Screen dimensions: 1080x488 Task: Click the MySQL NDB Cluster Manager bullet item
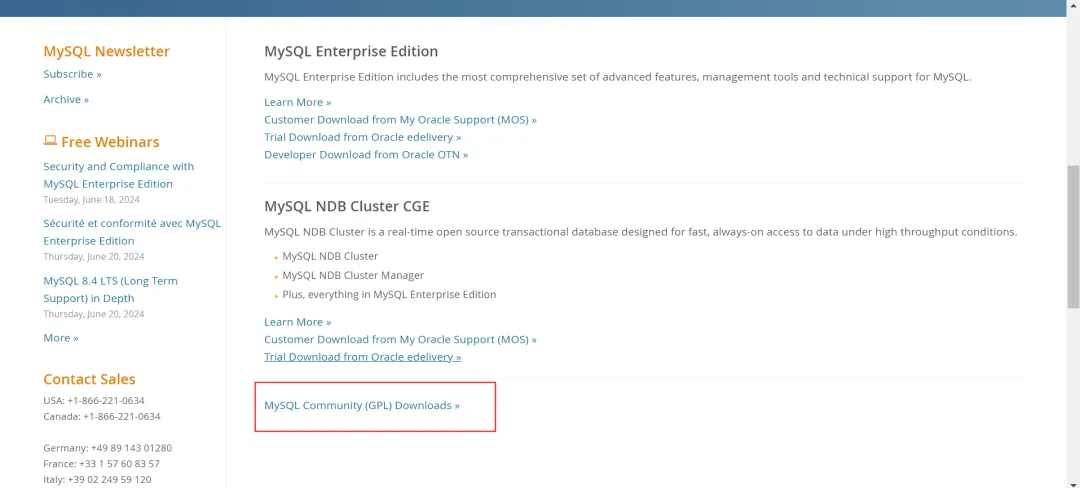353,275
